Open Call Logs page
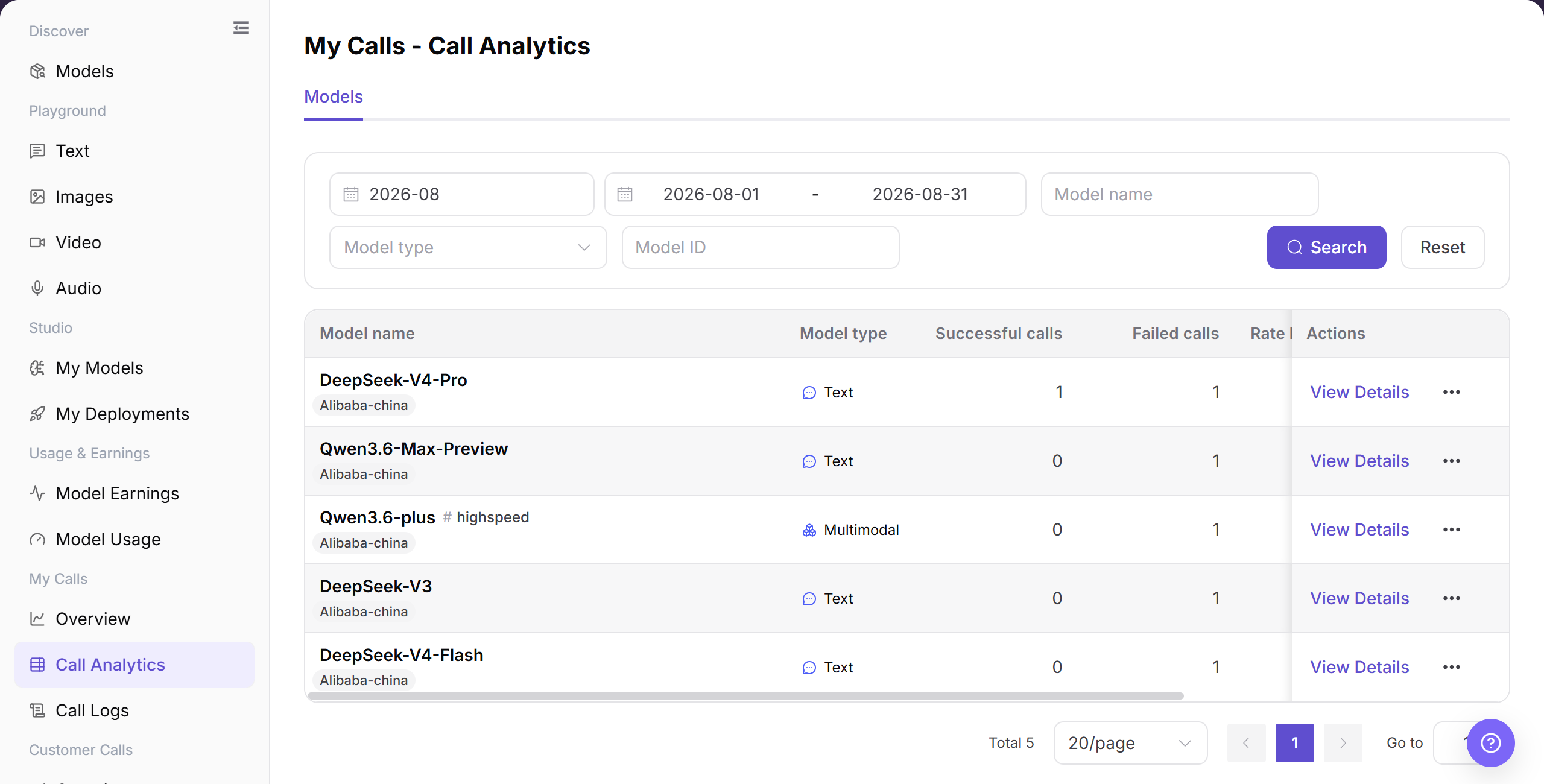 (x=134, y=710)
